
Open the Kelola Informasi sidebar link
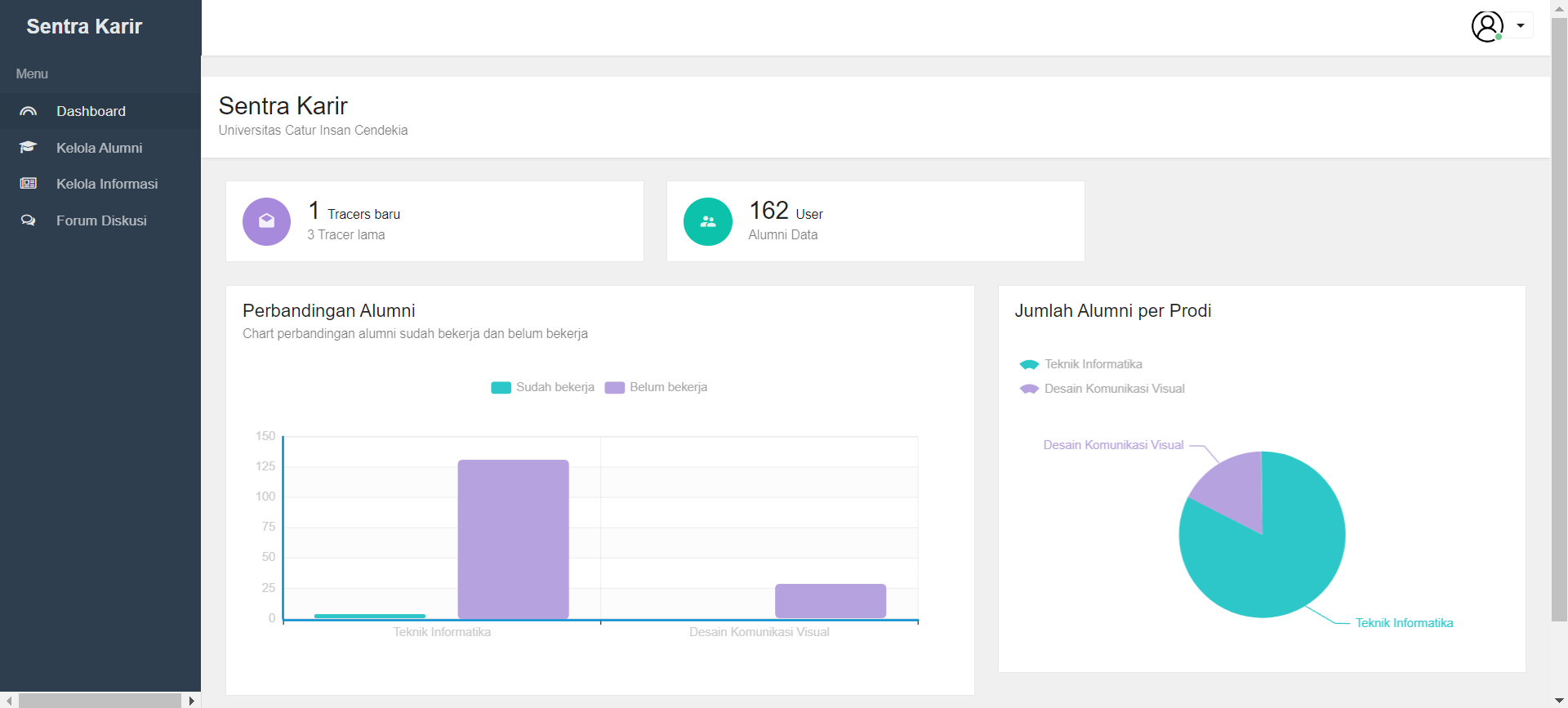coord(107,184)
